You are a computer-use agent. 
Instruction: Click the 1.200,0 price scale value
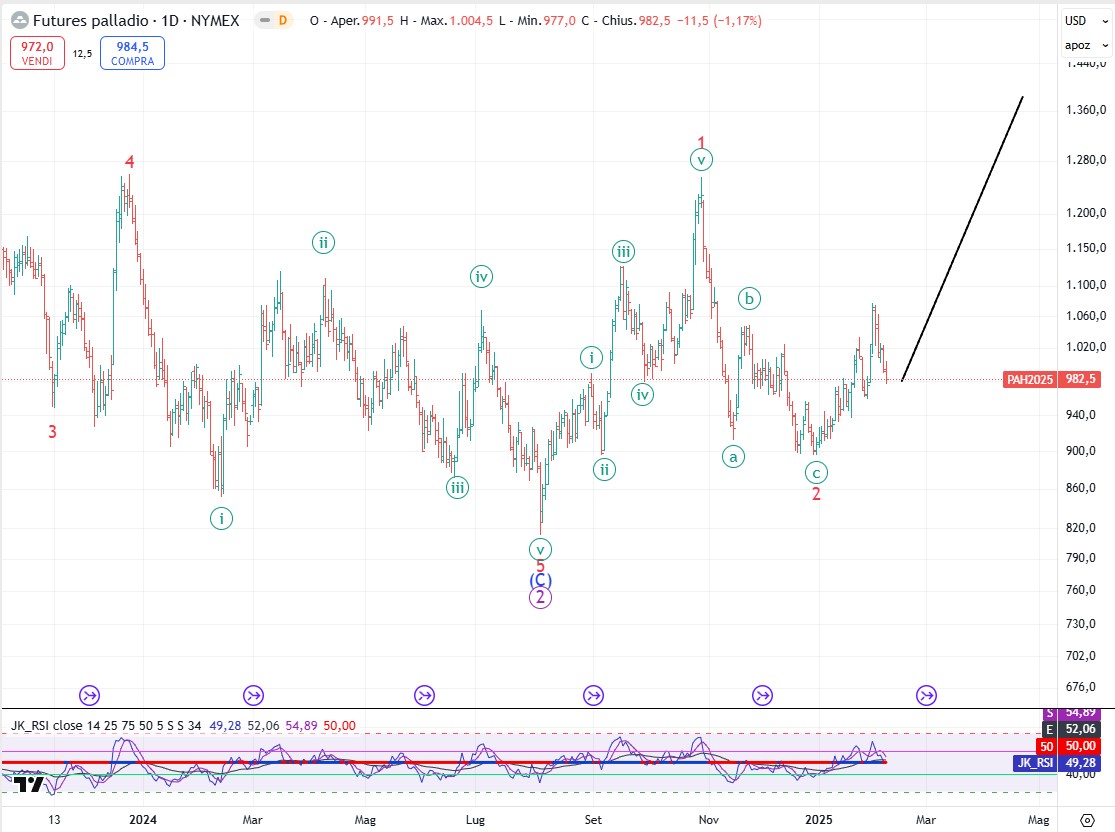(1086, 213)
